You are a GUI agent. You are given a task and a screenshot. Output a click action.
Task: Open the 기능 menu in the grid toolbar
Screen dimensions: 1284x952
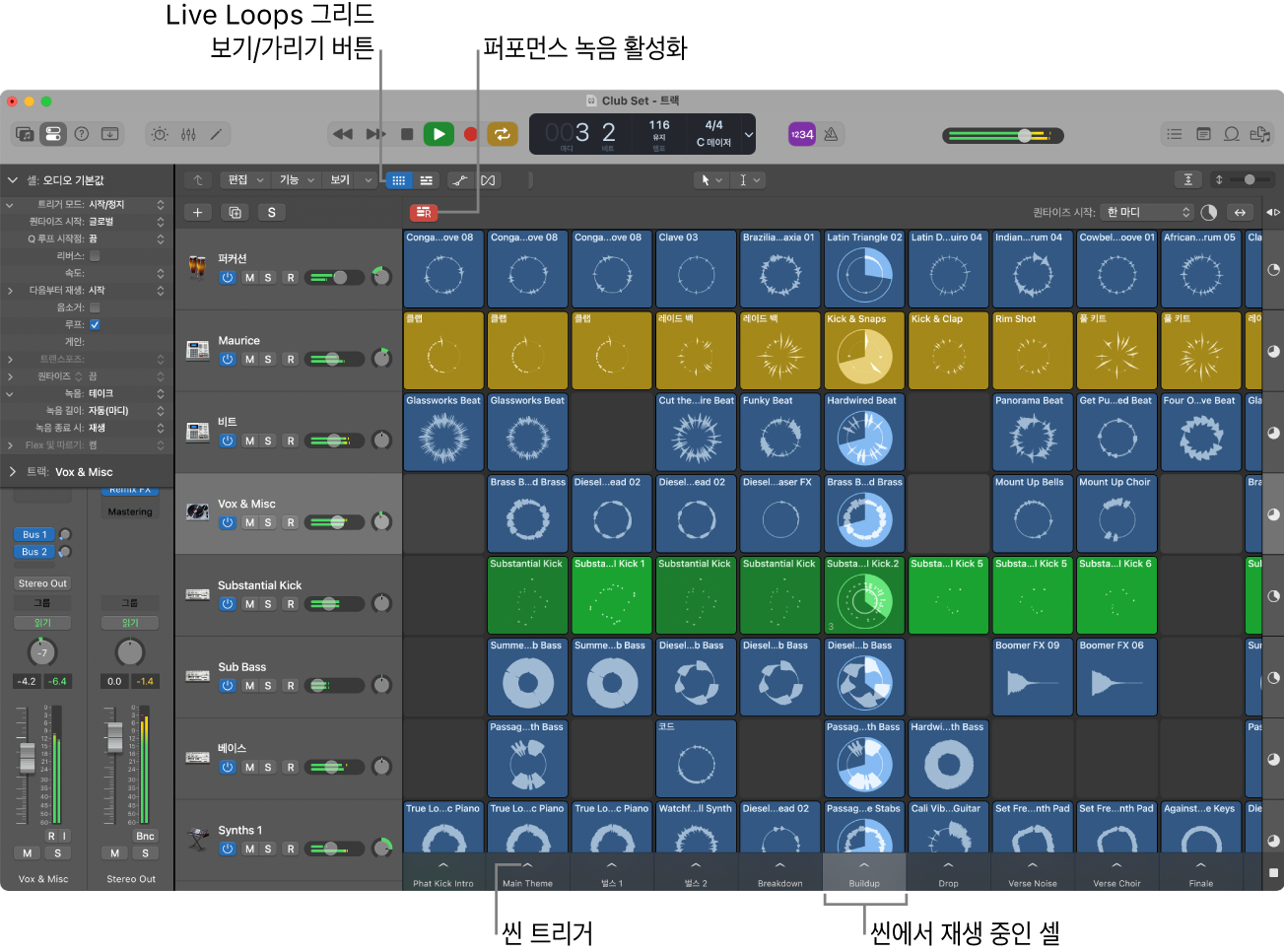click(x=296, y=180)
